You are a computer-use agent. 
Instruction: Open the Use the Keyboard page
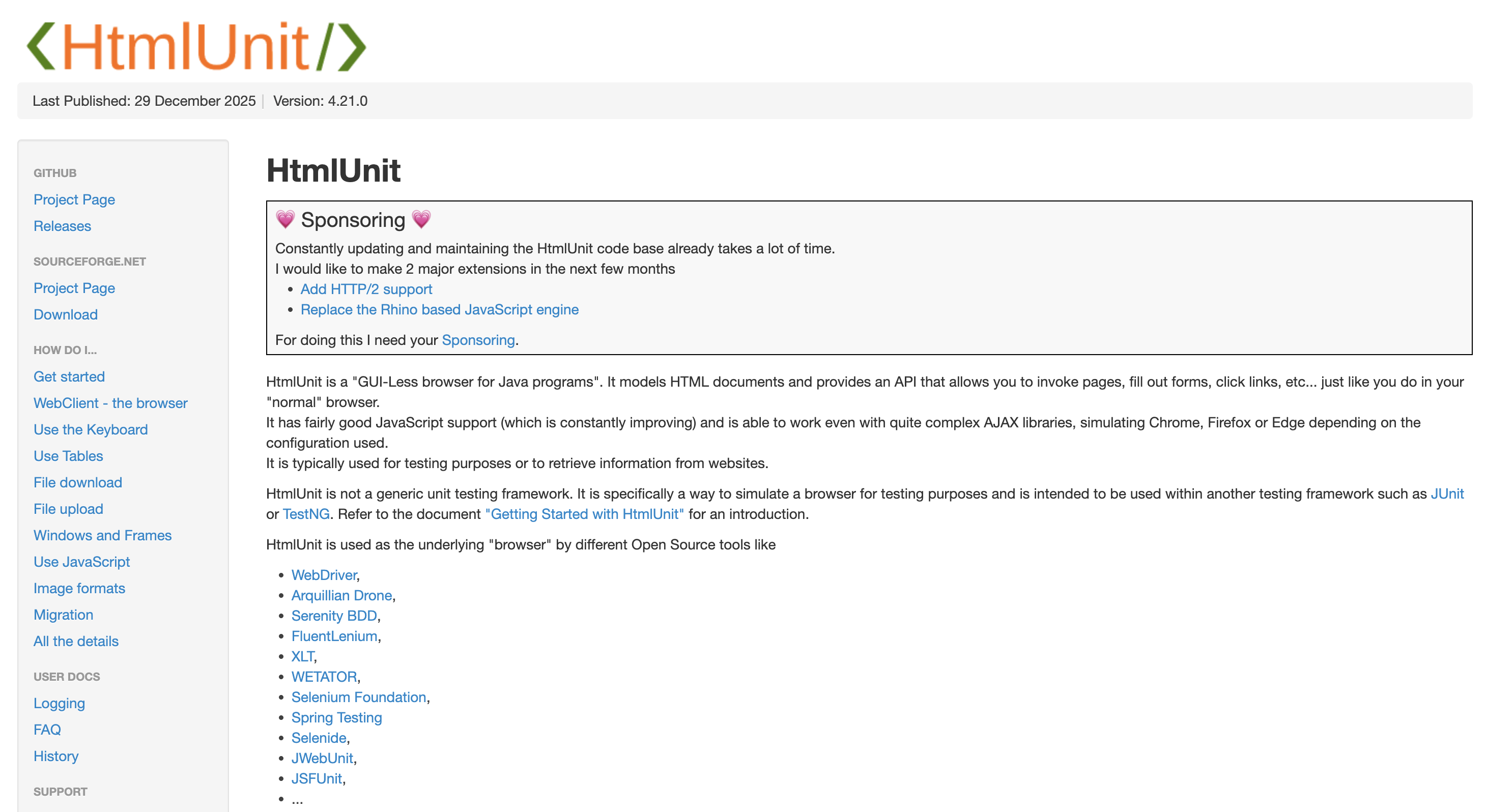tap(91, 429)
